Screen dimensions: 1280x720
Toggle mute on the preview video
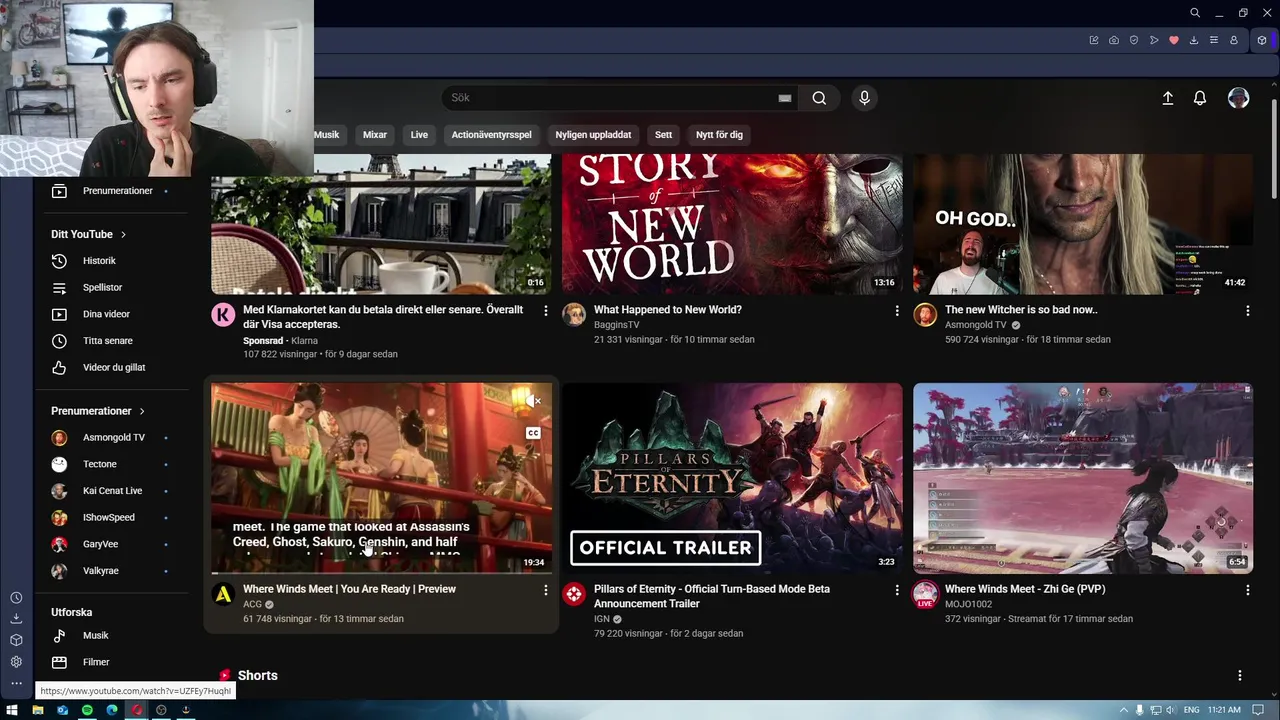[533, 401]
